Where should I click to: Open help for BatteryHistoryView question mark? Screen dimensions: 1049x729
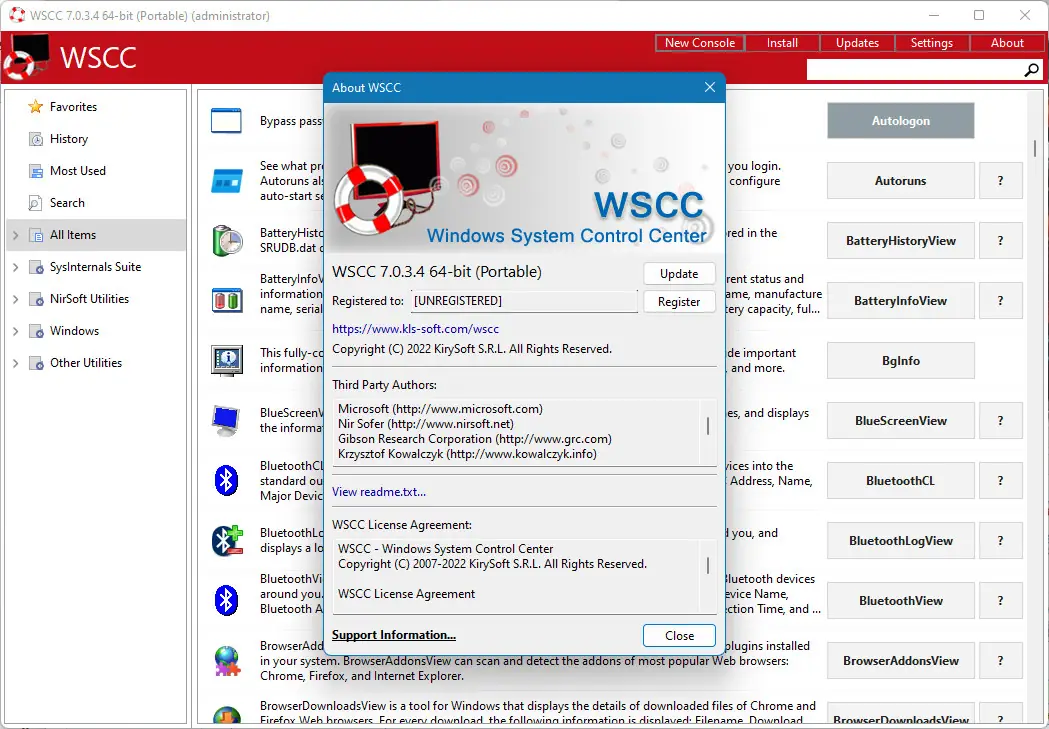pyautogui.click(x=1001, y=241)
